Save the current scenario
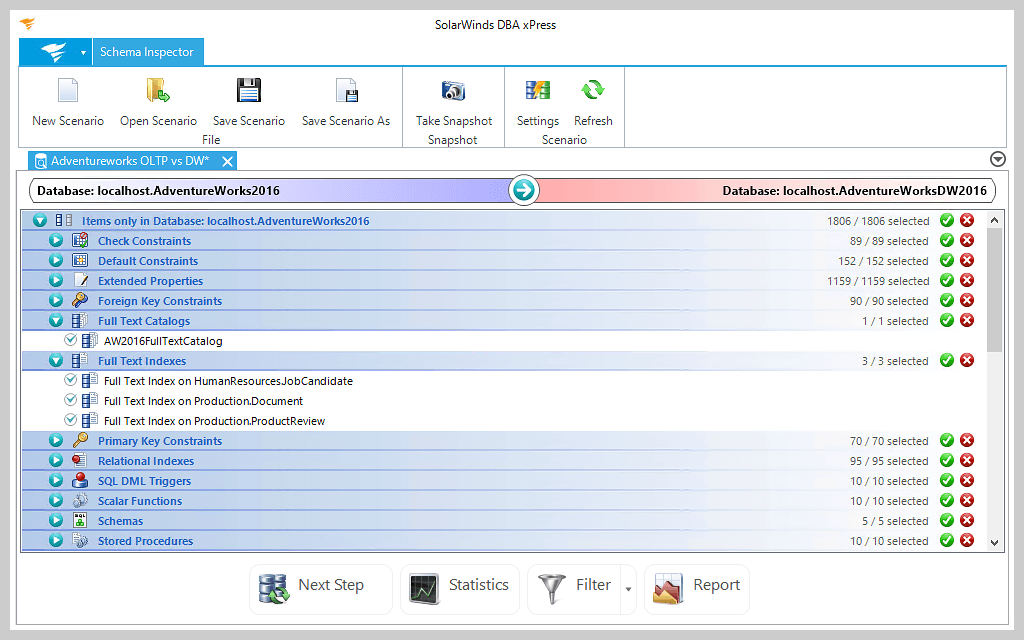The height and width of the screenshot is (640, 1024). (248, 100)
